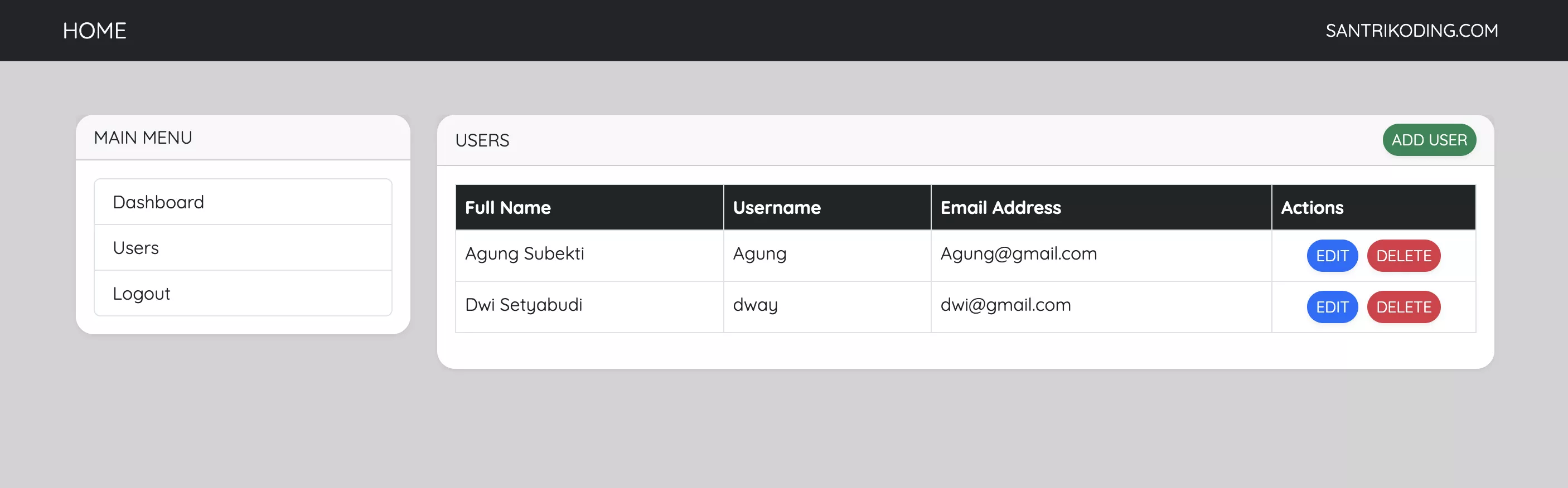Image resolution: width=1568 pixels, height=488 pixels.
Task: Edit the Dwi Setyabudi user row
Action: point(1332,307)
